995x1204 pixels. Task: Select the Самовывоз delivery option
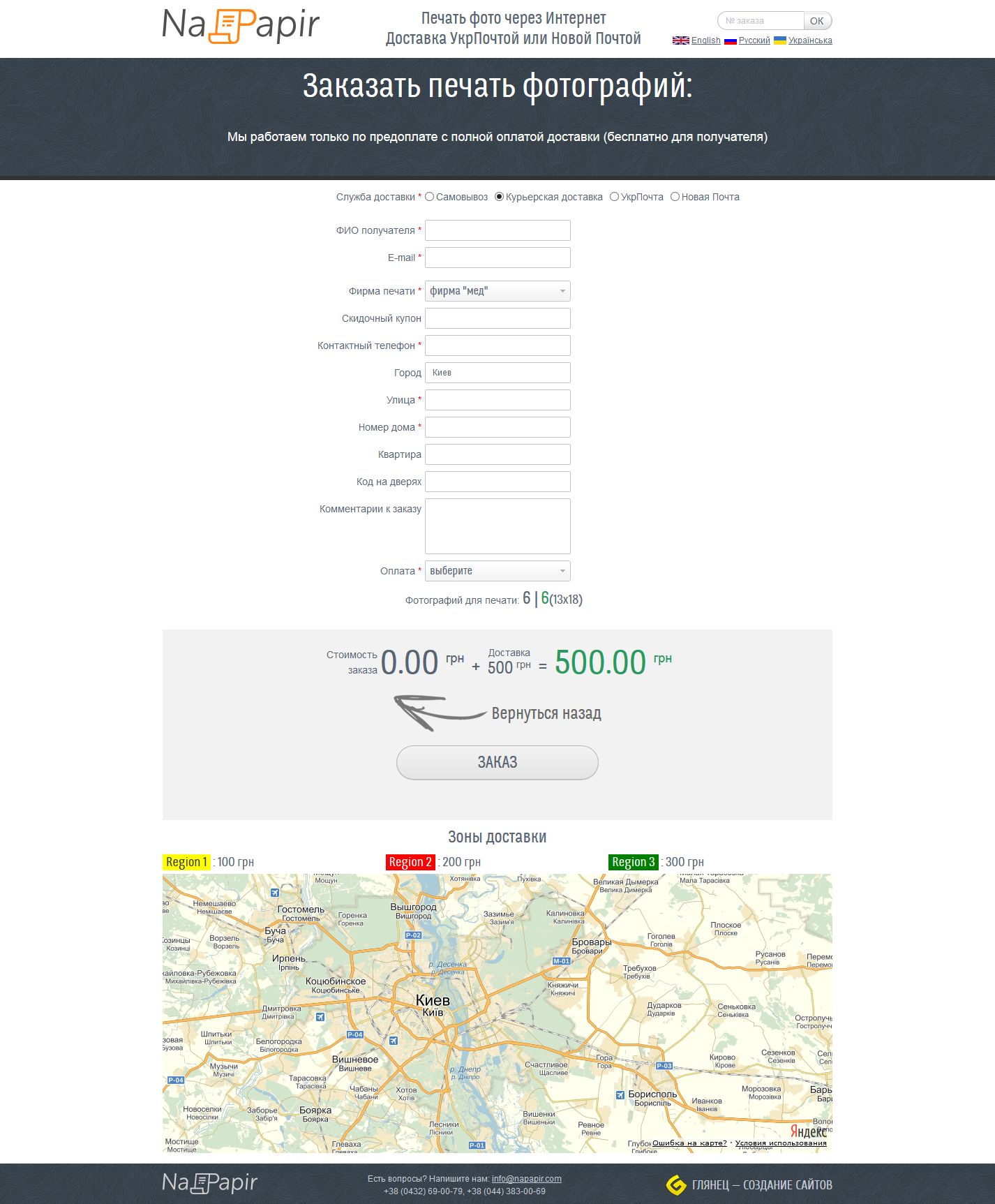pos(430,197)
